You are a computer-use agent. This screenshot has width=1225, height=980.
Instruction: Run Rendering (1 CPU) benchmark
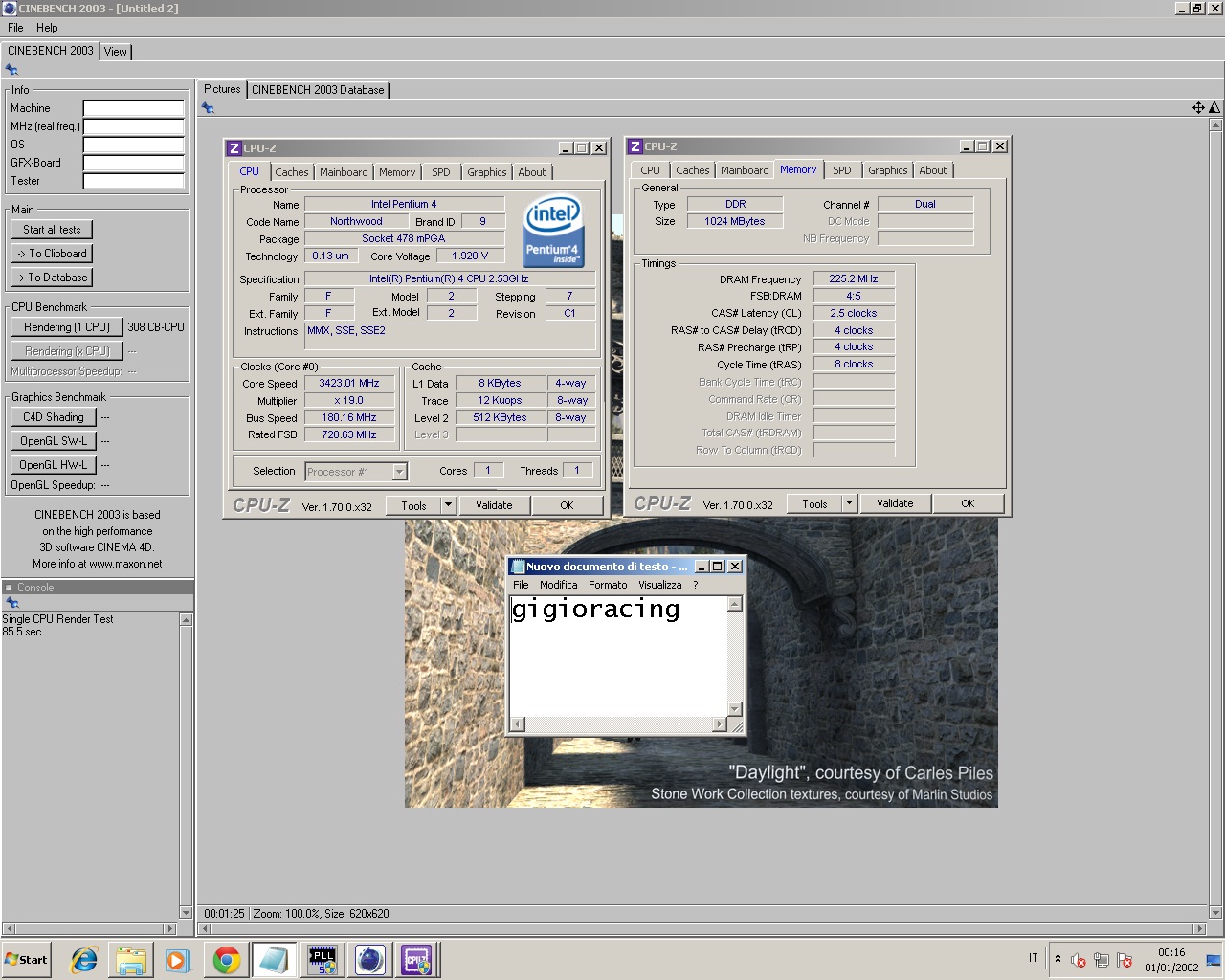pyautogui.click(x=67, y=327)
